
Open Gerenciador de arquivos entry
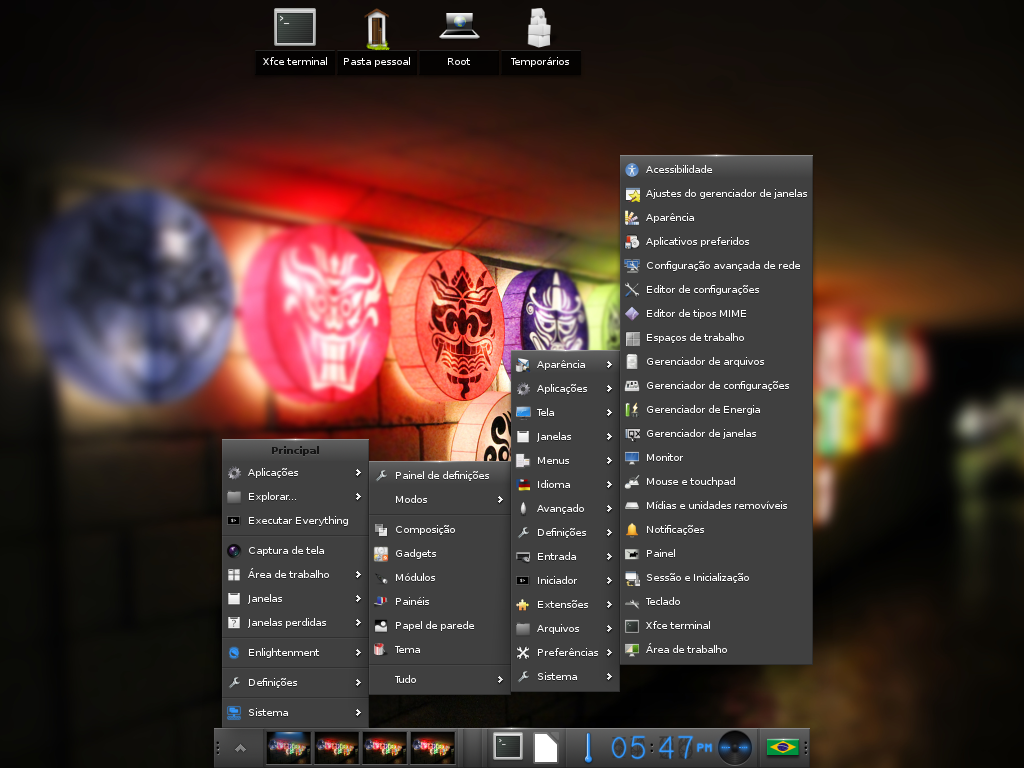click(x=716, y=362)
